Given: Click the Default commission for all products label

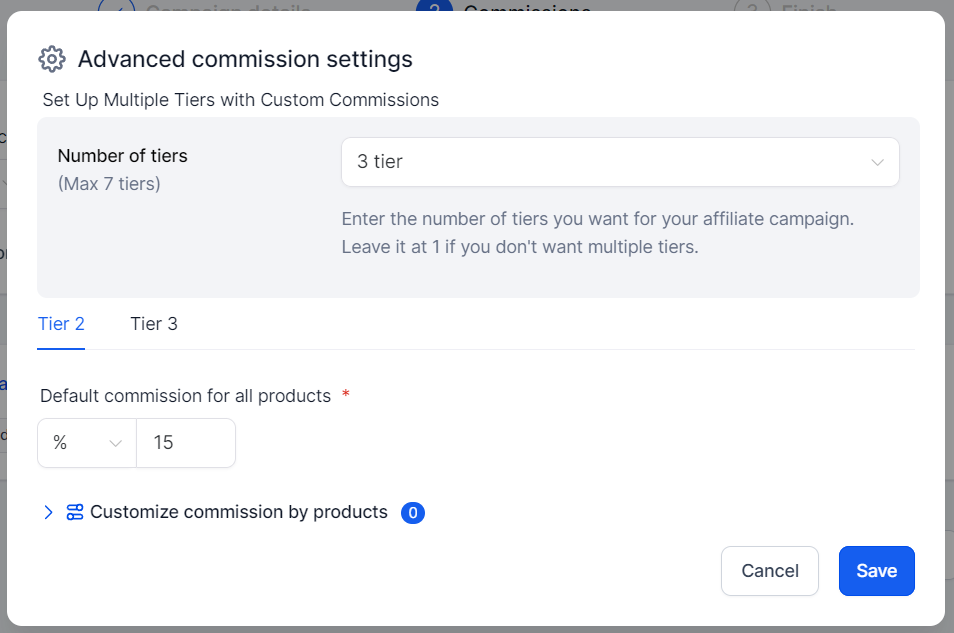Looking at the screenshot, I should pyautogui.click(x=185, y=396).
